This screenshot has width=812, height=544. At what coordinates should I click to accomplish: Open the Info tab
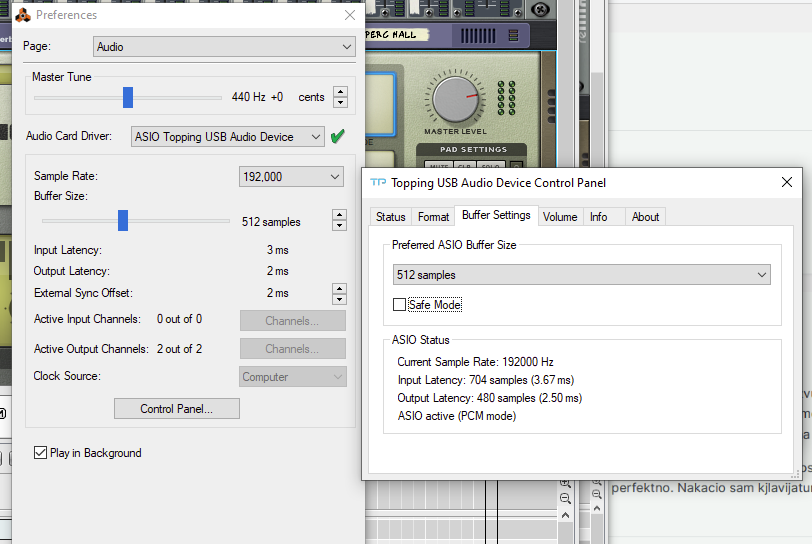[599, 217]
